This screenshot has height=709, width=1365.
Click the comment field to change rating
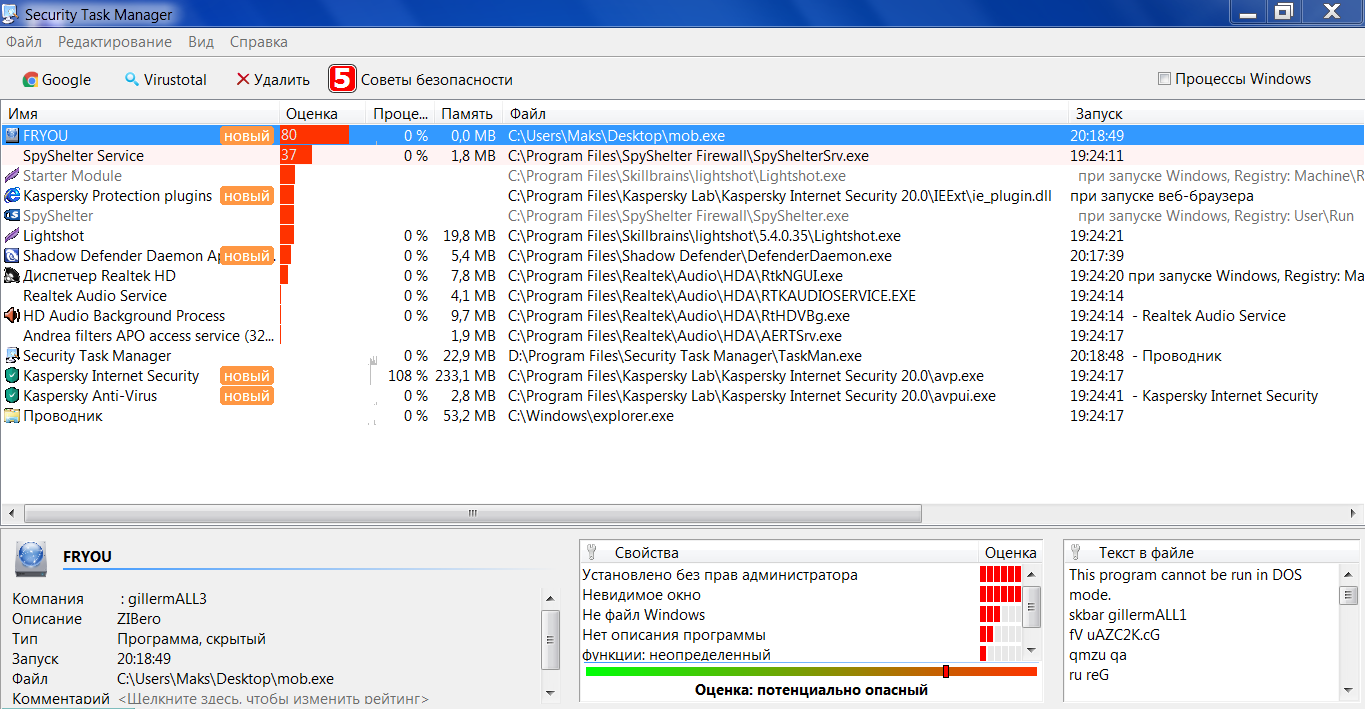[x=273, y=699]
